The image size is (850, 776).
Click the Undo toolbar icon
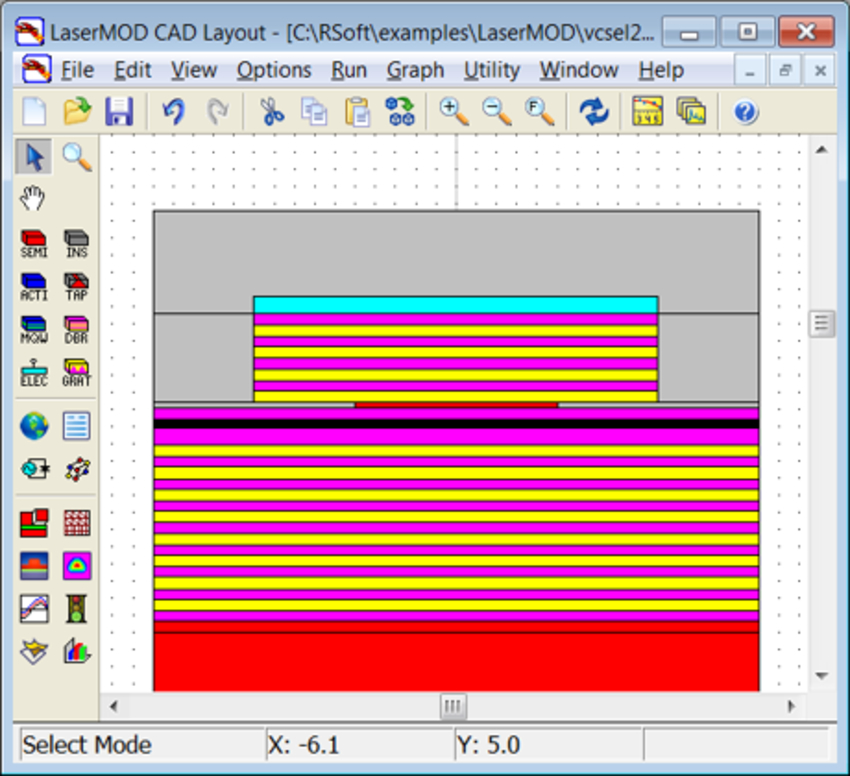[x=172, y=111]
